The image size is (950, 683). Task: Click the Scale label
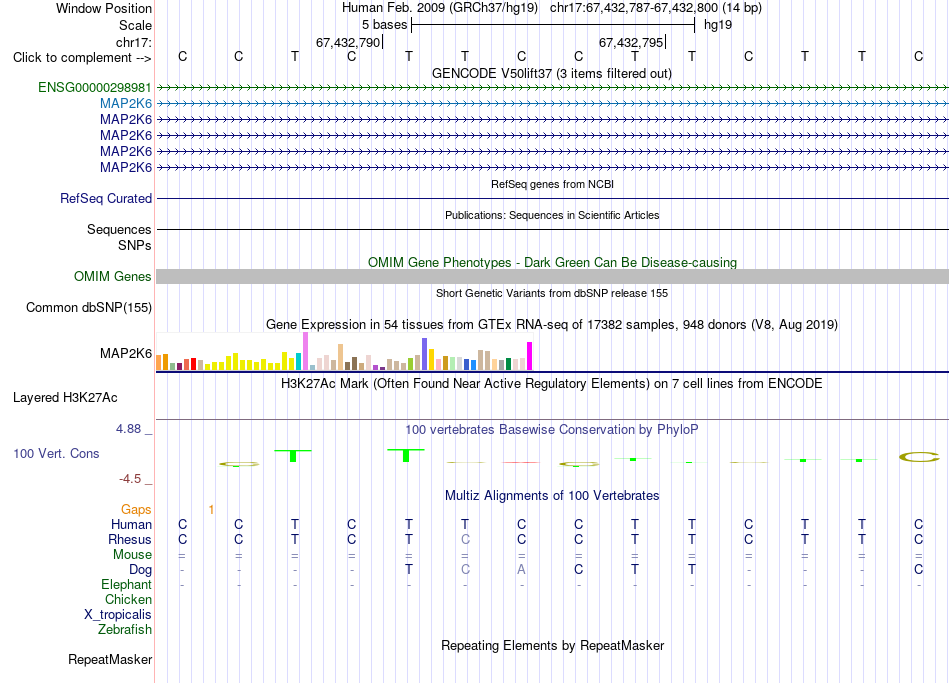click(135, 25)
